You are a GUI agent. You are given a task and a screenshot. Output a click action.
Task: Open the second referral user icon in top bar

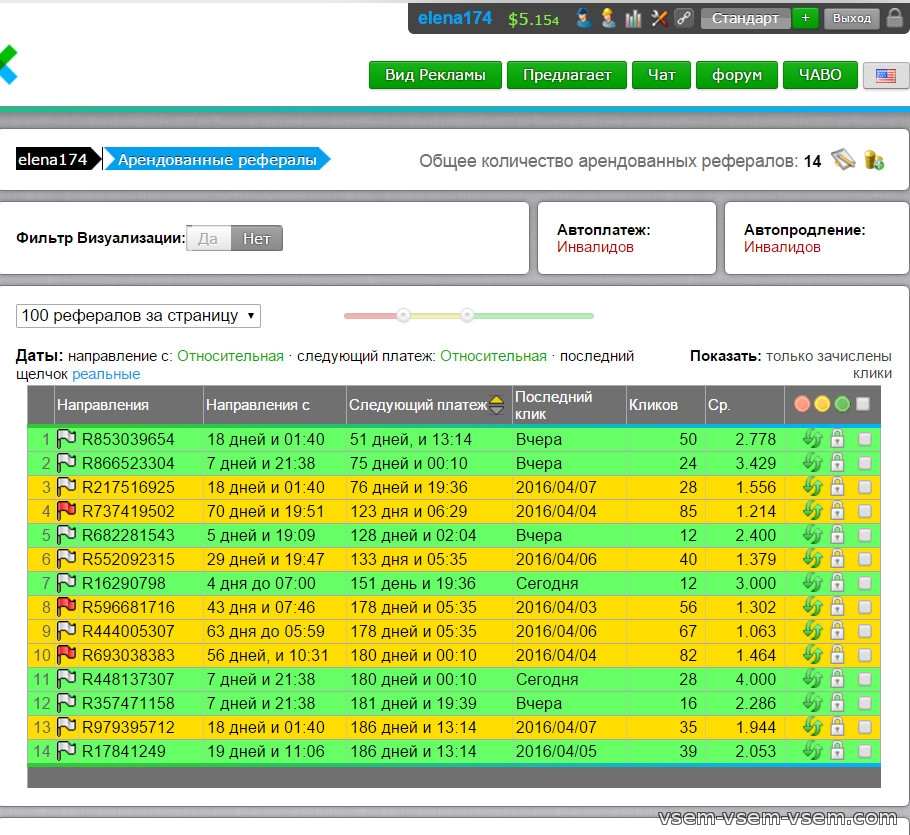point(608,19)
